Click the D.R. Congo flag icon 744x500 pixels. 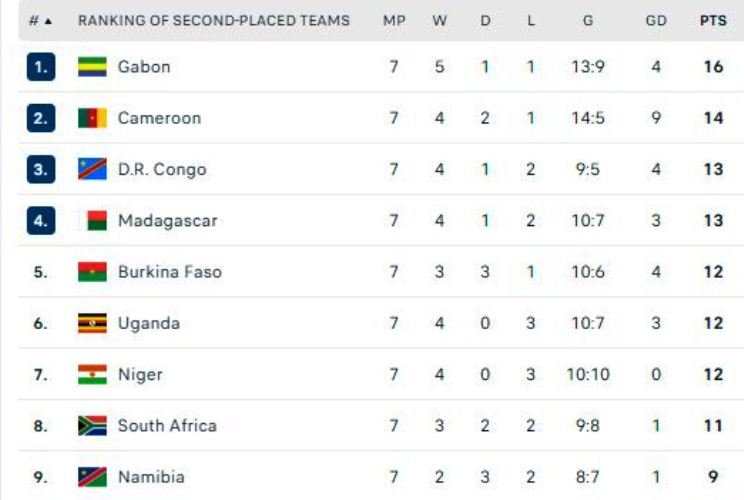point(92,170)
